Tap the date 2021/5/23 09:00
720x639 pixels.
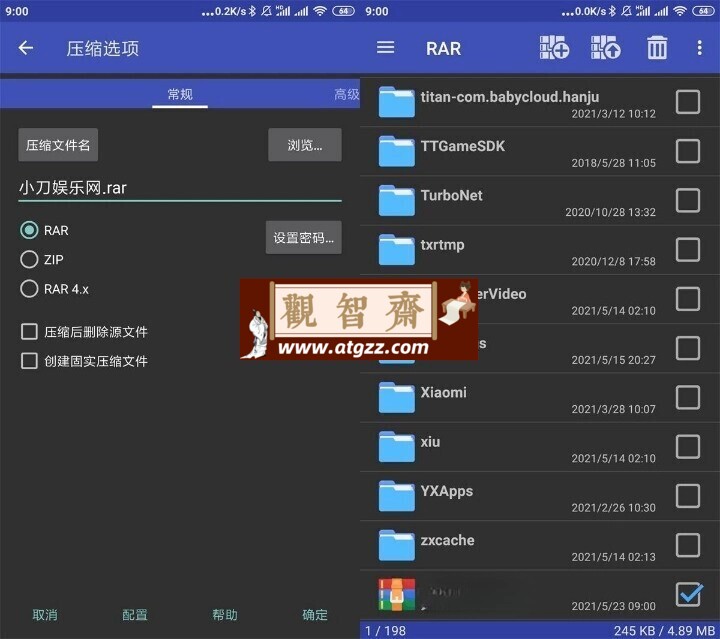tap(613, 606)
